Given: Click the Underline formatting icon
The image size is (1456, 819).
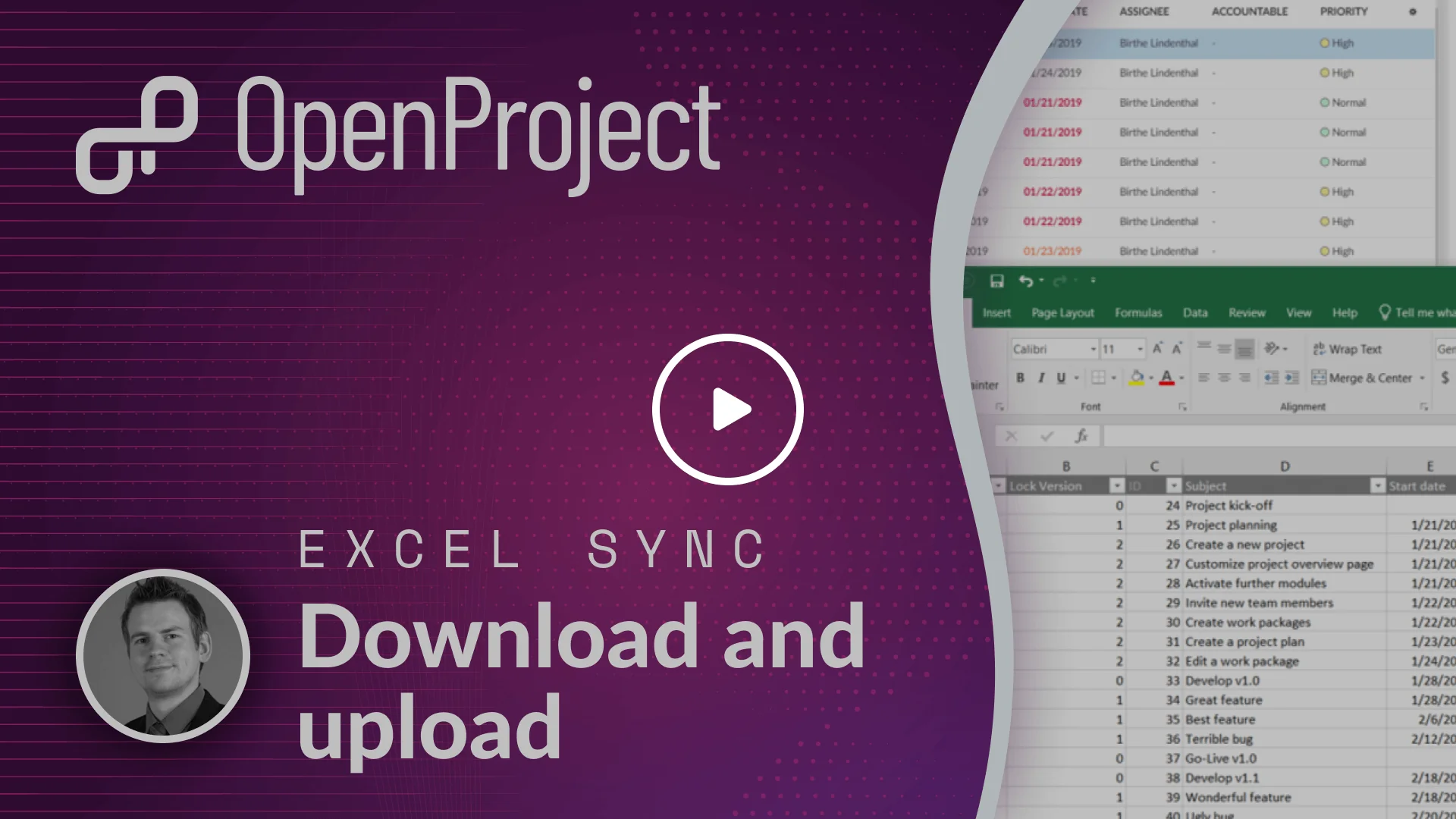Looking at the screenshot, I should (1062, 377).
